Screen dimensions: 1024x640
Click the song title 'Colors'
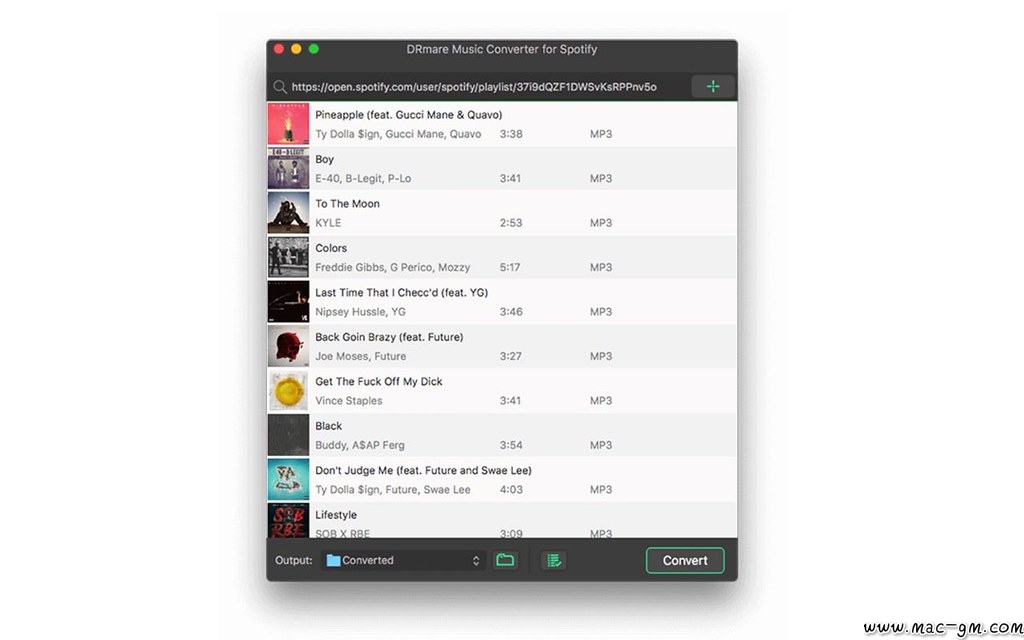point(331,248)
